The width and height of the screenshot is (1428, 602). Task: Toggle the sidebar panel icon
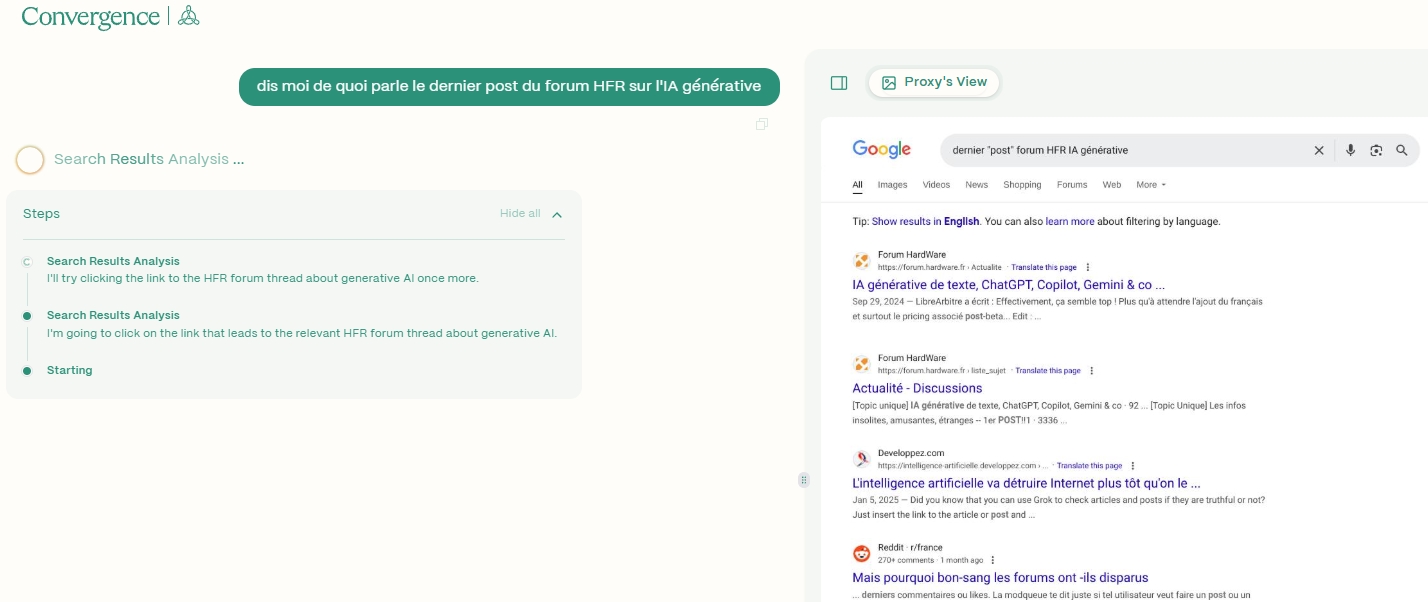click(x=839, y=83)
